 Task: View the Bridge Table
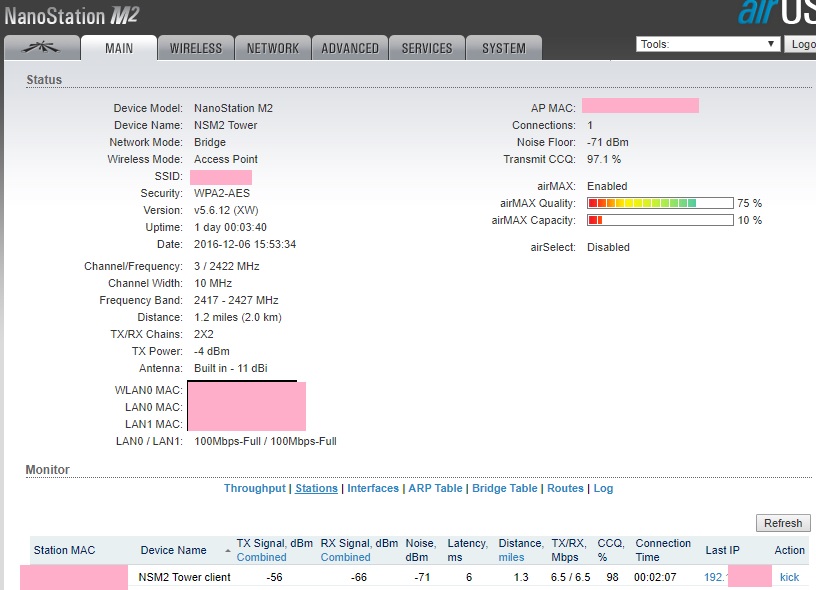point(504,488)
